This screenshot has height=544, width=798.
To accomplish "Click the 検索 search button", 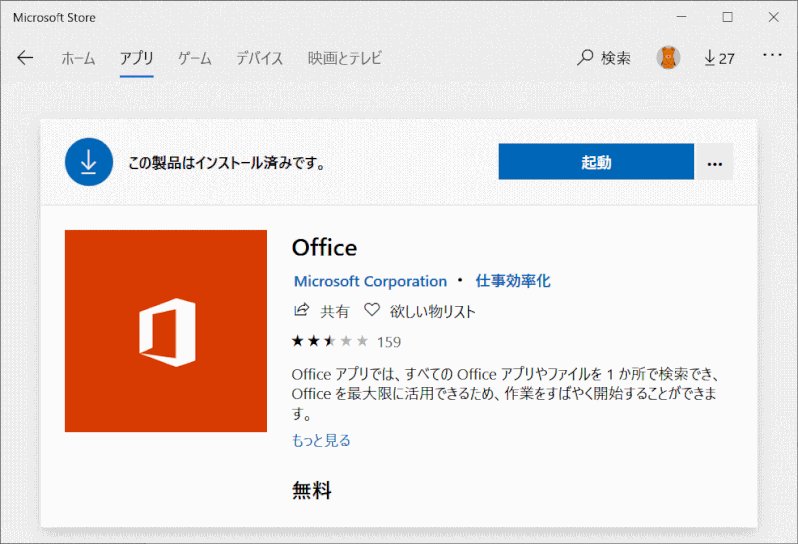I will (604, 58).
